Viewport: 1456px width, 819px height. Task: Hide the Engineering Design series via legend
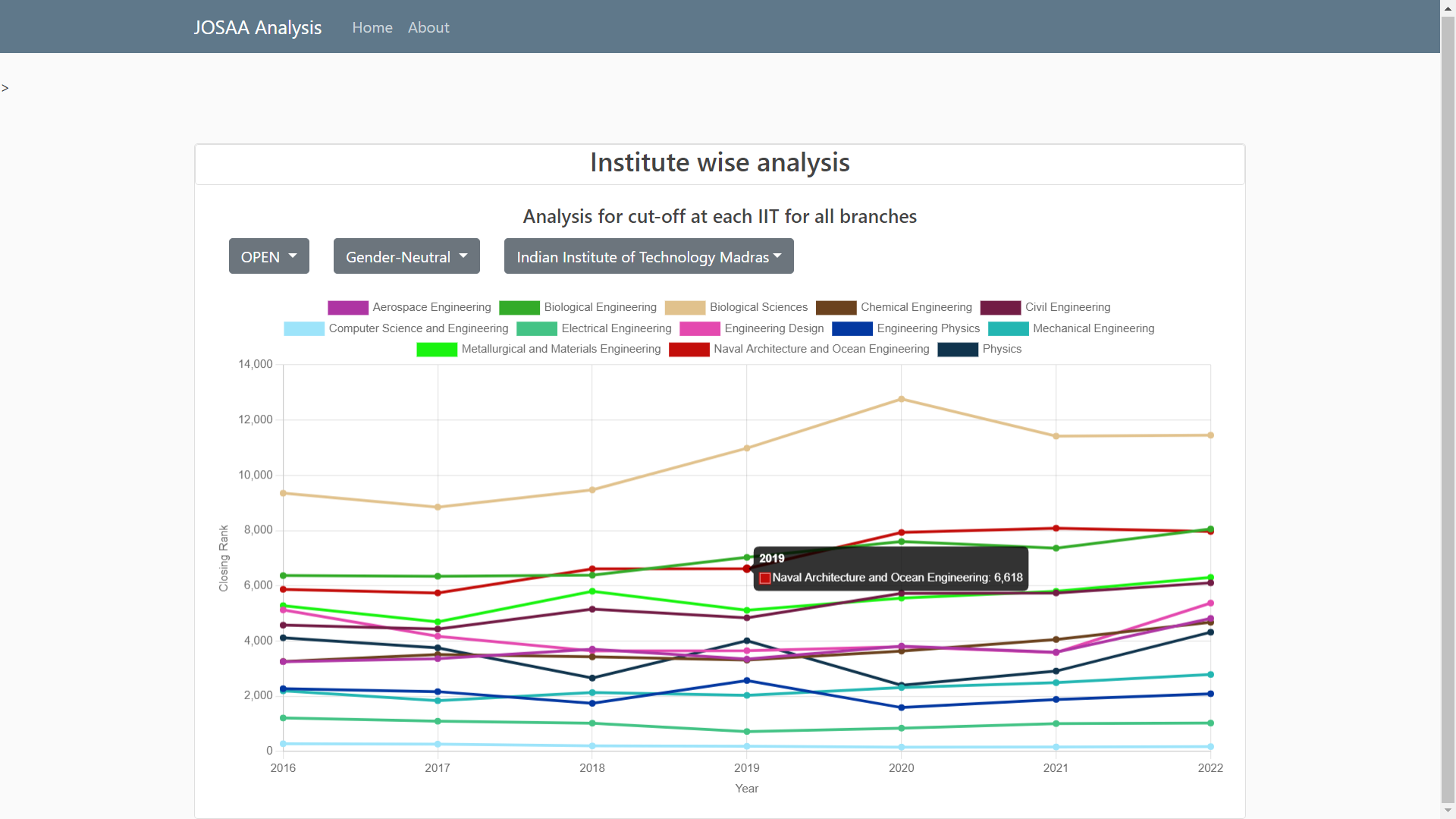[701, 328]
